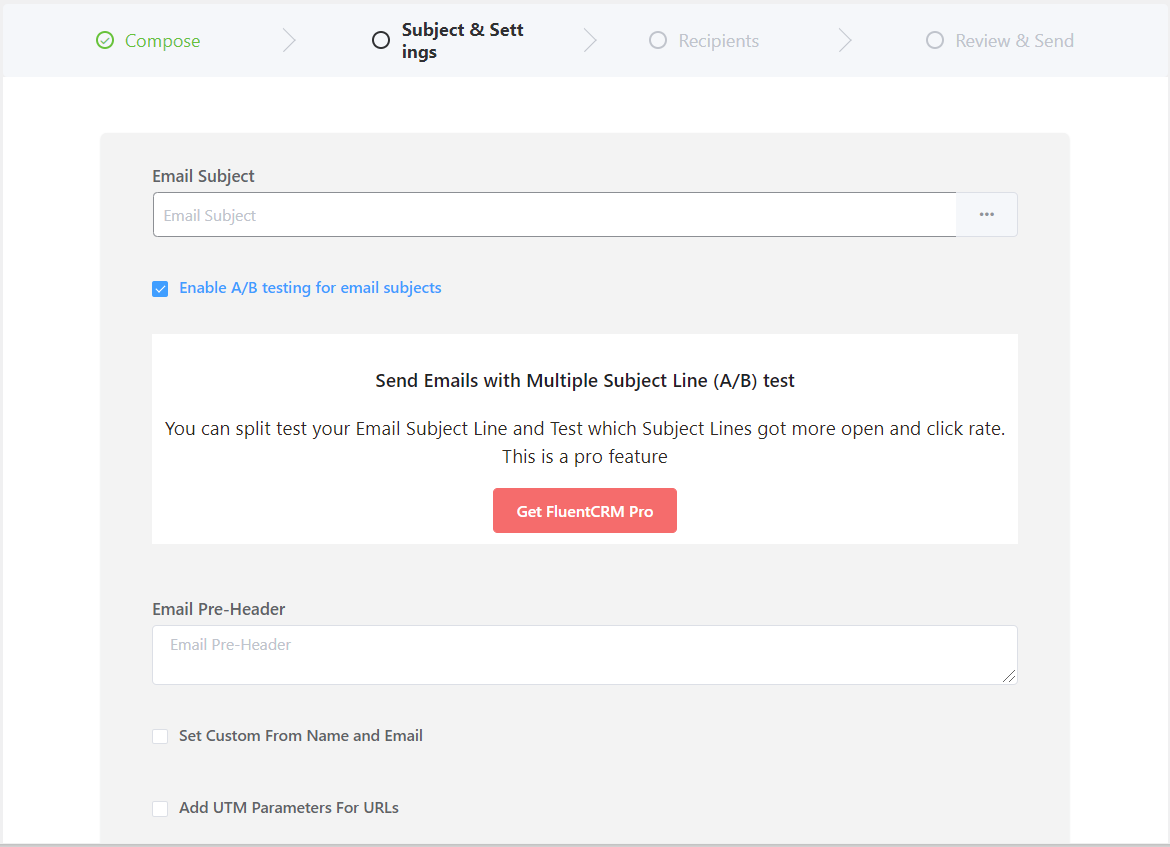
Task: Enable Add UTM Parameters For URLs
Action: (x=160, y=808)
